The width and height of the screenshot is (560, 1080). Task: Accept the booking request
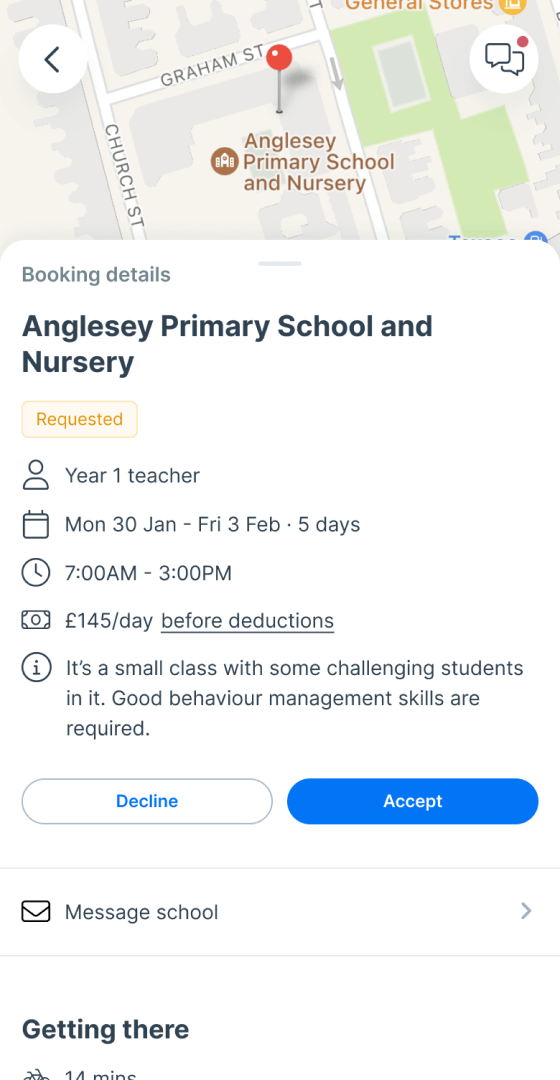point(413,801)
